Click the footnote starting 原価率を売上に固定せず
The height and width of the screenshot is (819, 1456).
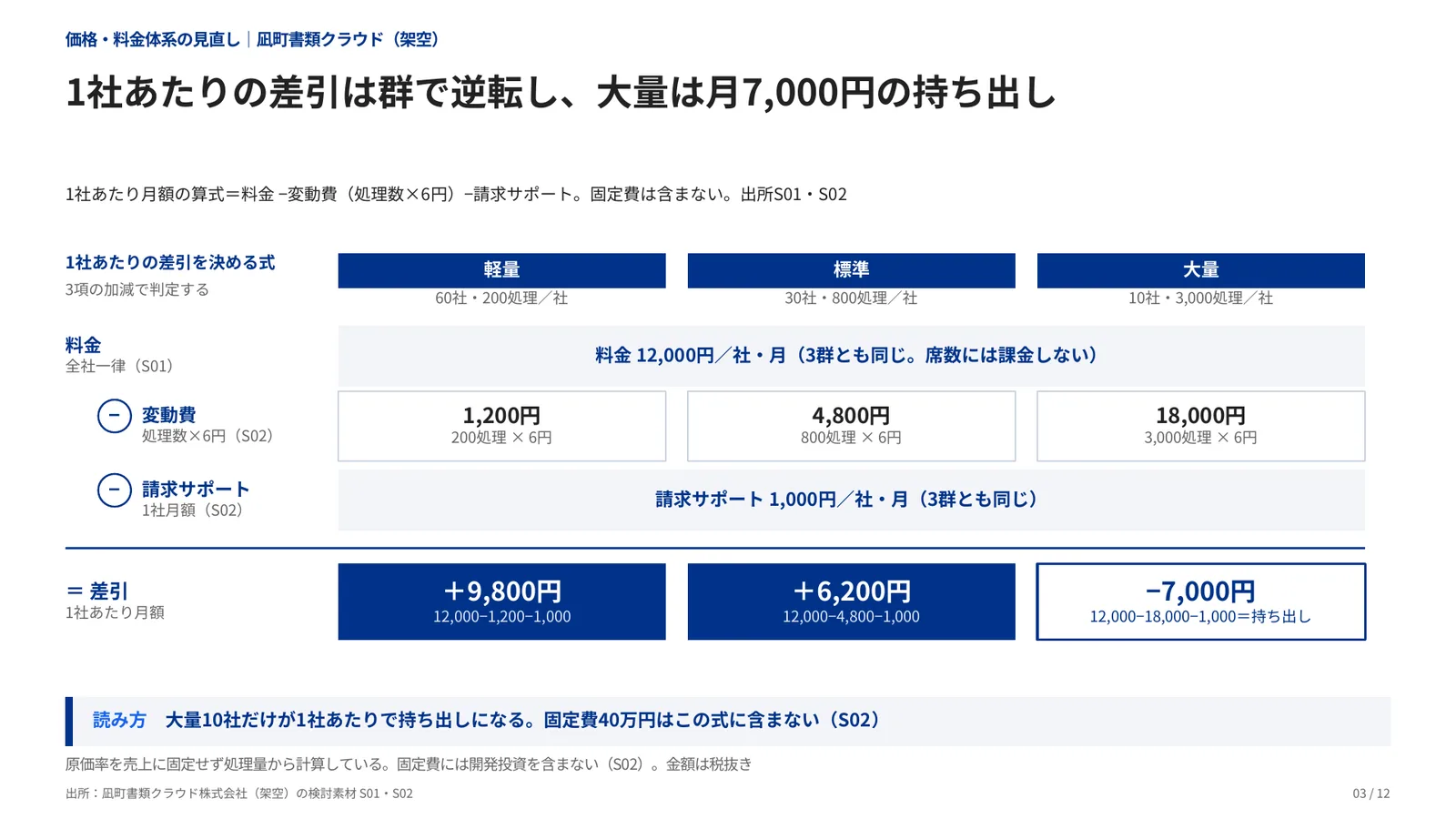point(409,764)
